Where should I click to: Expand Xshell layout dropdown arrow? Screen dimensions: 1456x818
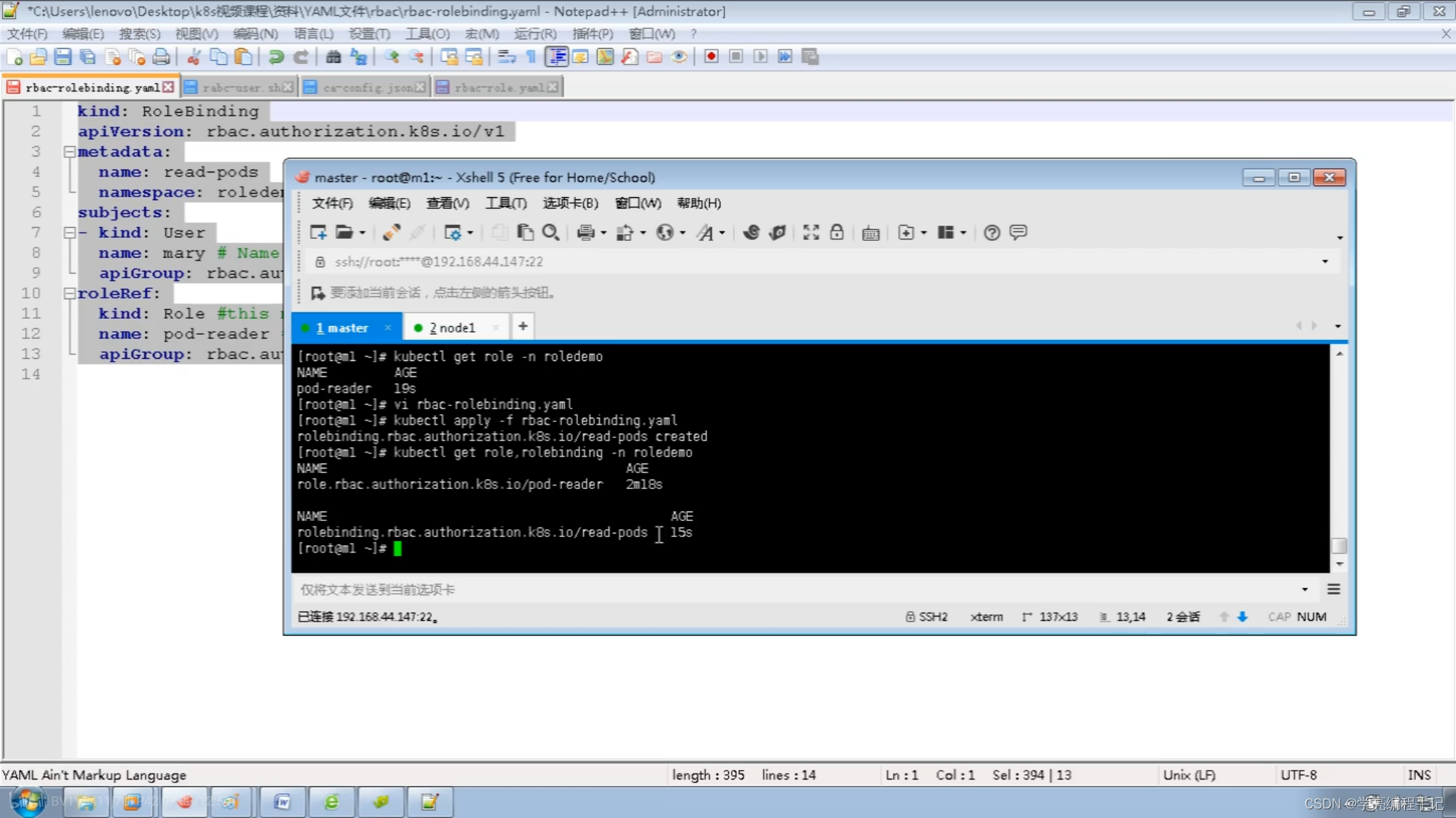tap(963, 233)
